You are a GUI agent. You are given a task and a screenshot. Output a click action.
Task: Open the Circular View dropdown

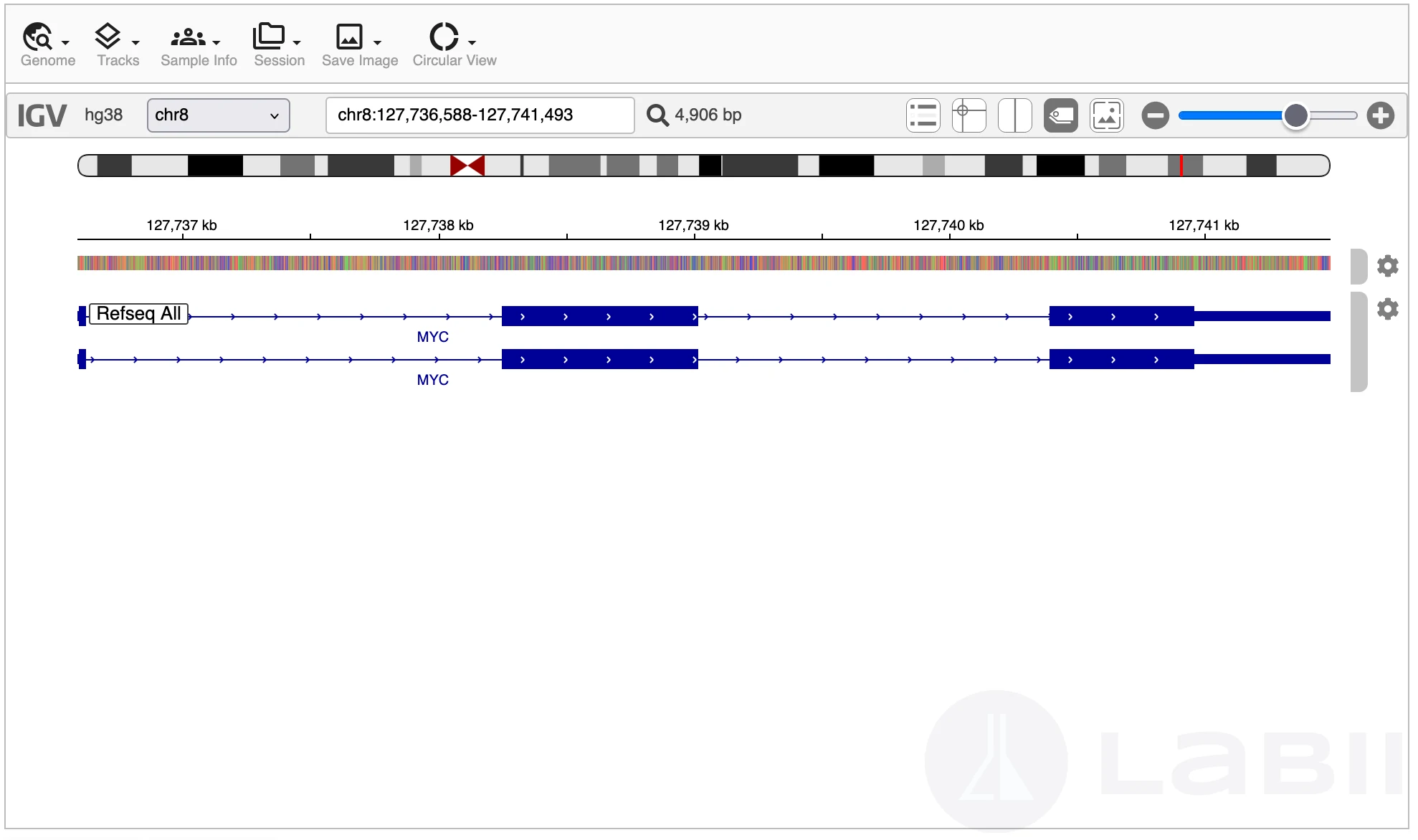coord(454,45)
